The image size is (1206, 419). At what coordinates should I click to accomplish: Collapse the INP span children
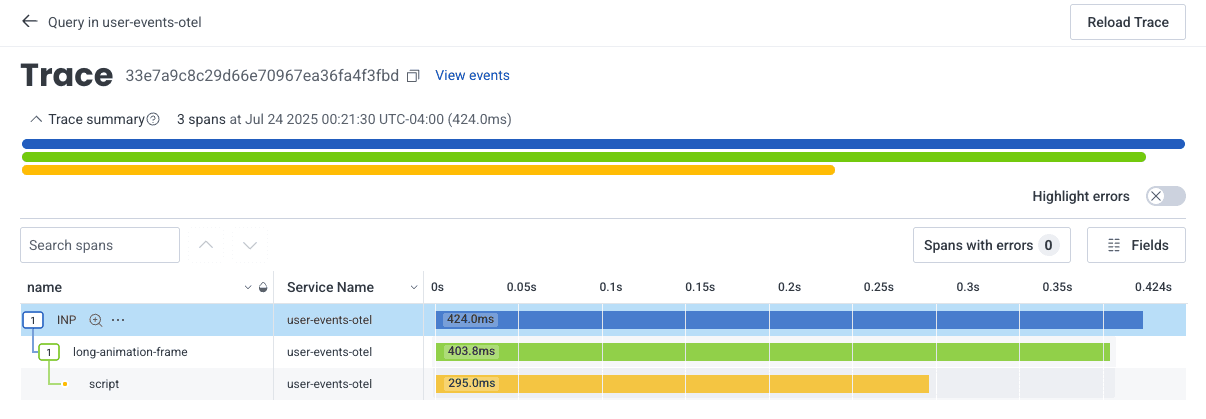click(x=33, y=320)
